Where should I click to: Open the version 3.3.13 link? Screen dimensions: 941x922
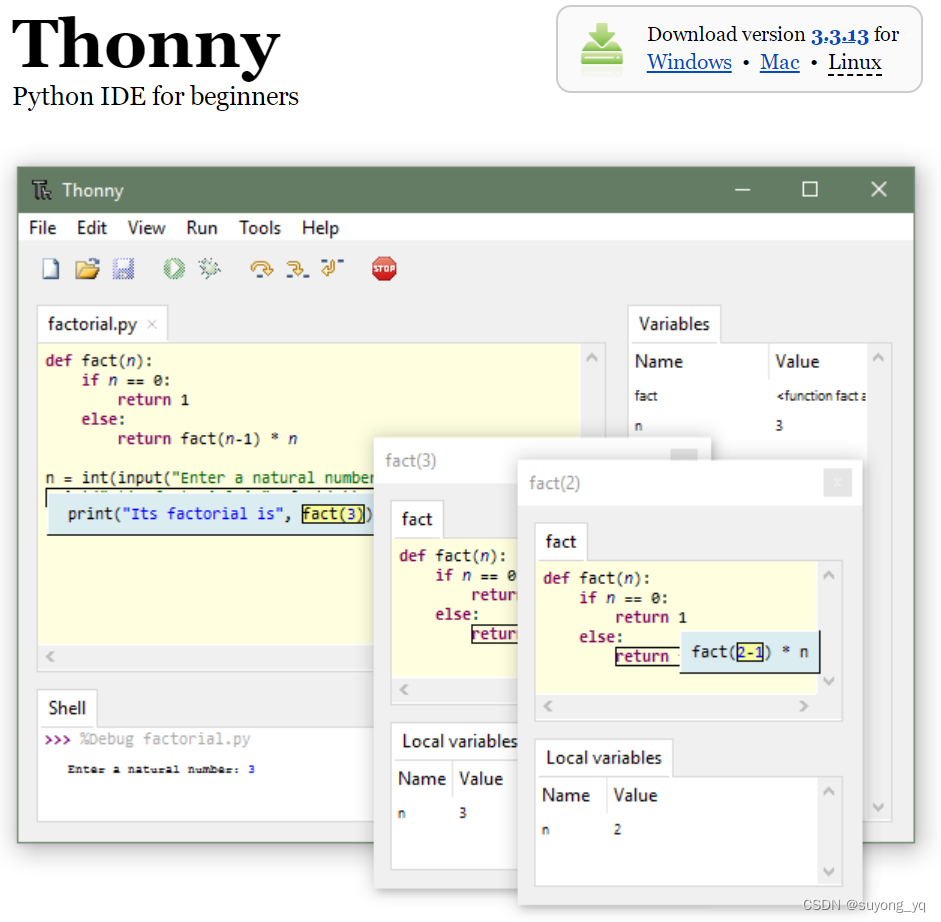point(840,35)
